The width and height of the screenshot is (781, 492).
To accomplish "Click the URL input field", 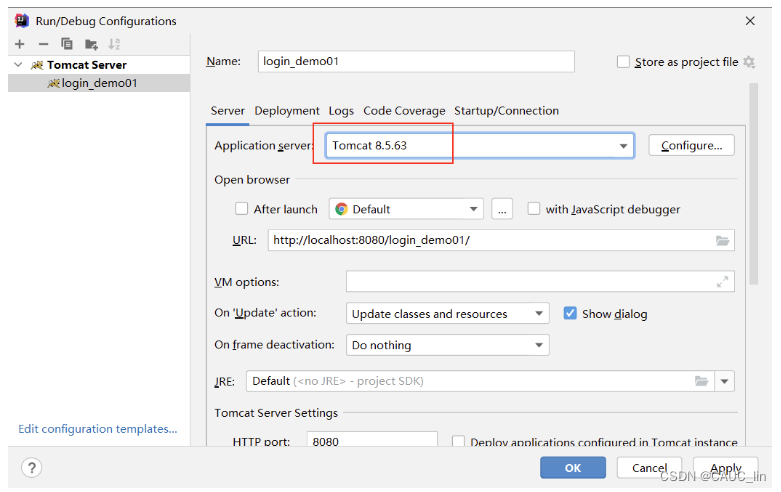I will (x=501, y=241).
